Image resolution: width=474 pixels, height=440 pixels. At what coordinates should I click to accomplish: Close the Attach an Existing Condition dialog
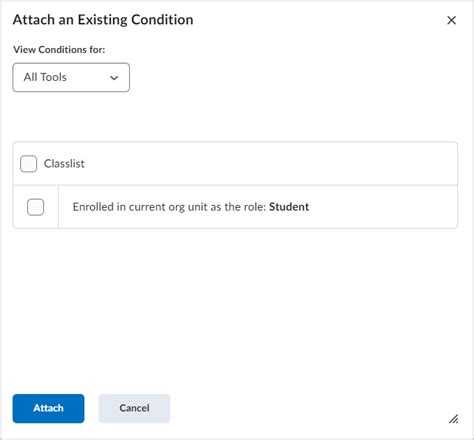[451, 20]
